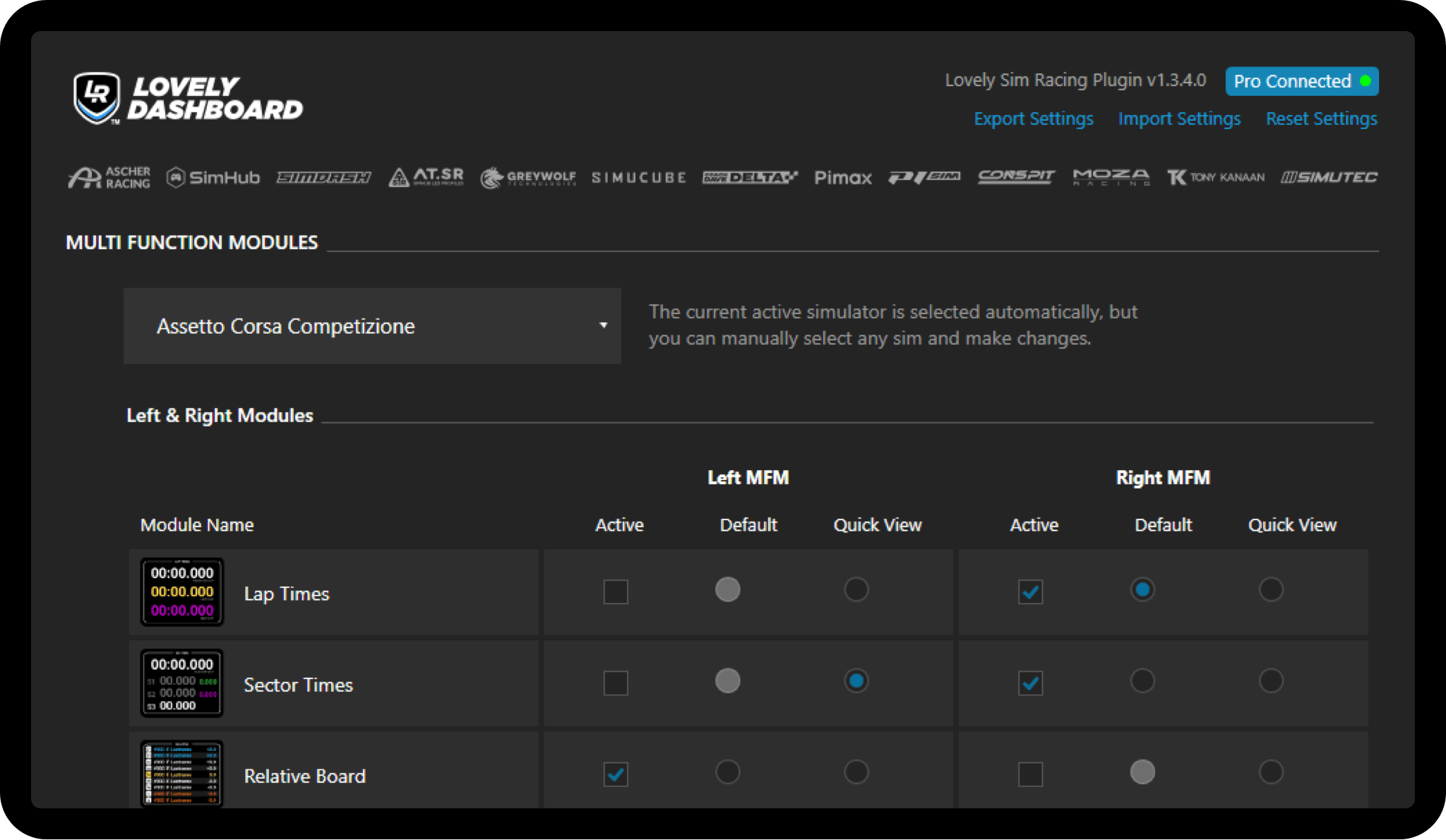Select Sector Times Right MFM Default radio

tap(1142, 680)
